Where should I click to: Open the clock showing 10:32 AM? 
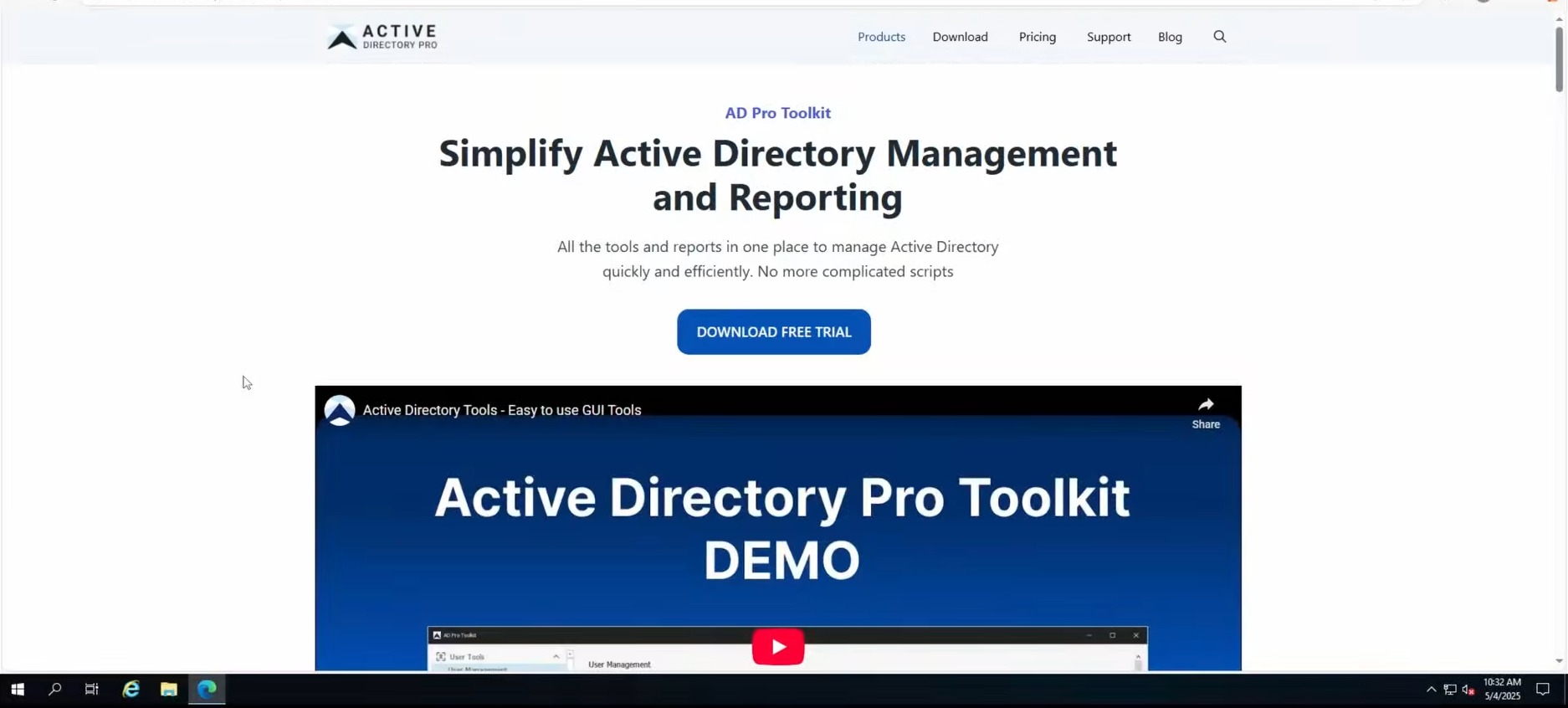[x=1502, y=689]
